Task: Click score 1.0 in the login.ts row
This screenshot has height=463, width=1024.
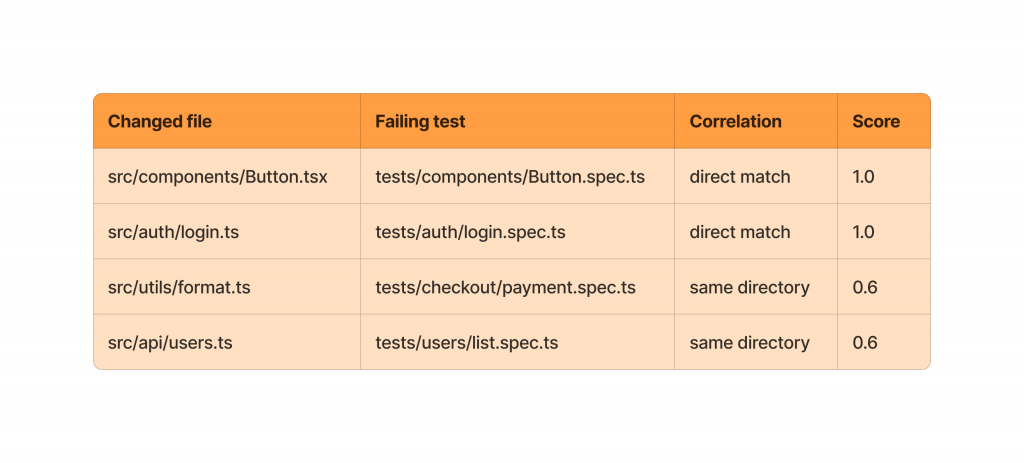Action: coord(864,232)
